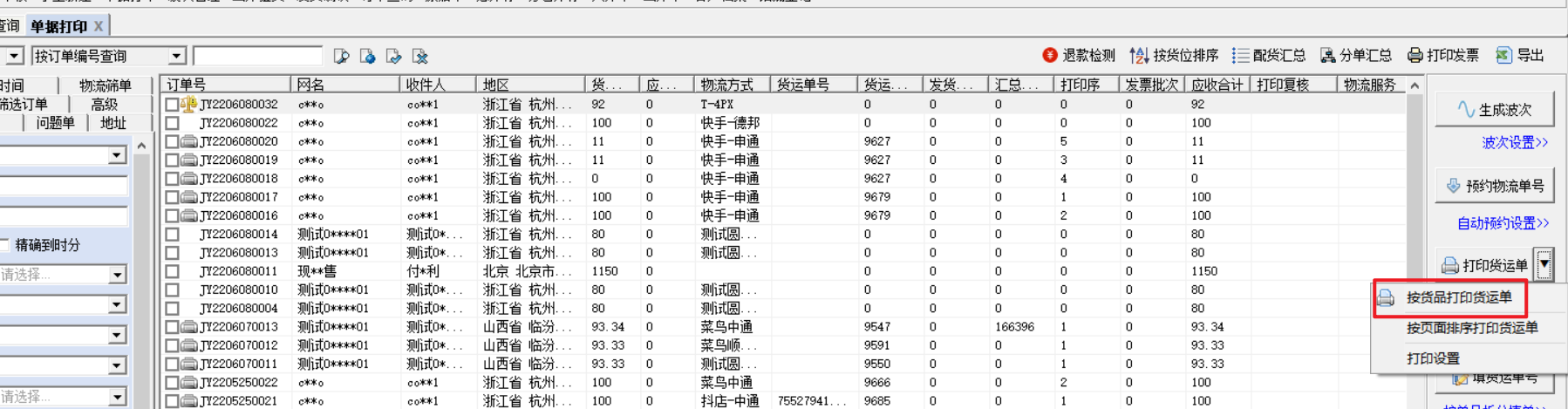Check the box for order JY2206080004
The image size is (1568, 409).
pos(172,309)
